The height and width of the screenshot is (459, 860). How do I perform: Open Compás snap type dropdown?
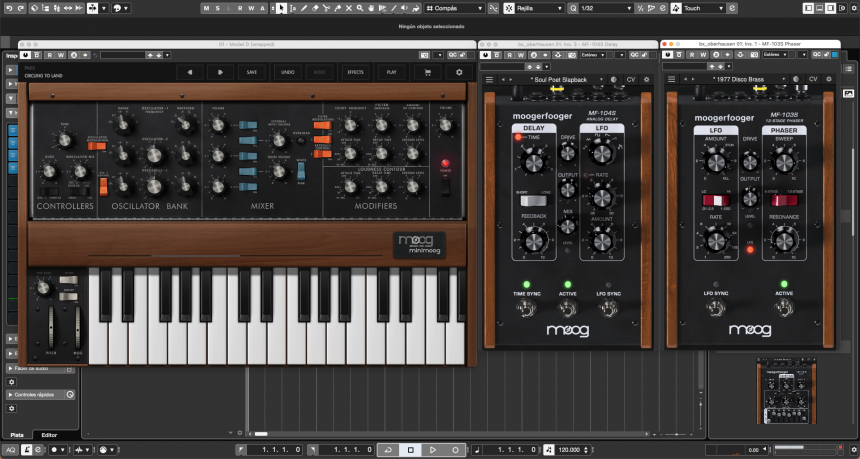(454, 8)
